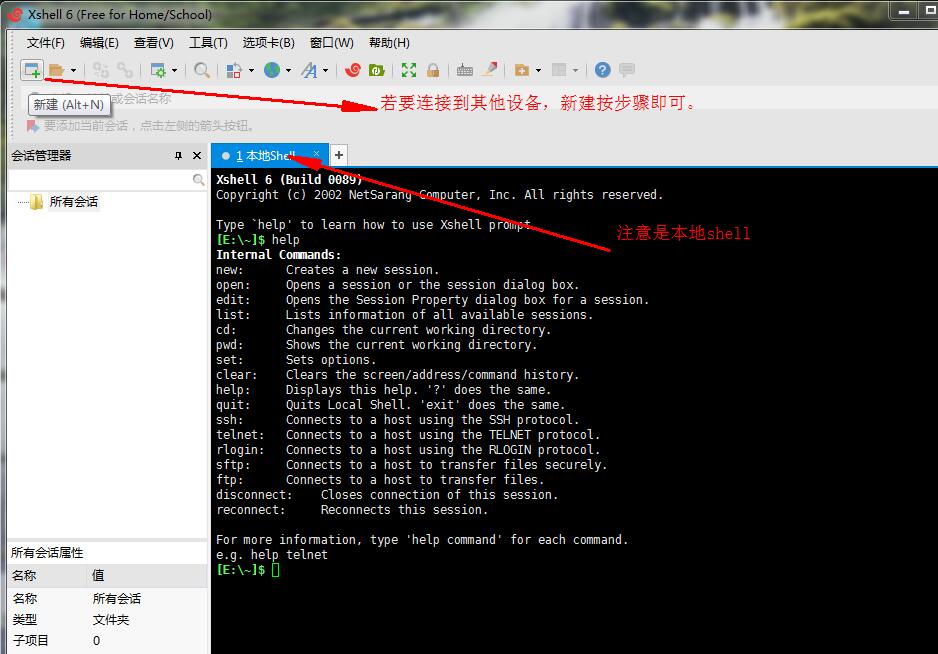Screen dimensions: 938x654
Task: Click the highlight pen toolbar icon
Action: click(490, 70)
